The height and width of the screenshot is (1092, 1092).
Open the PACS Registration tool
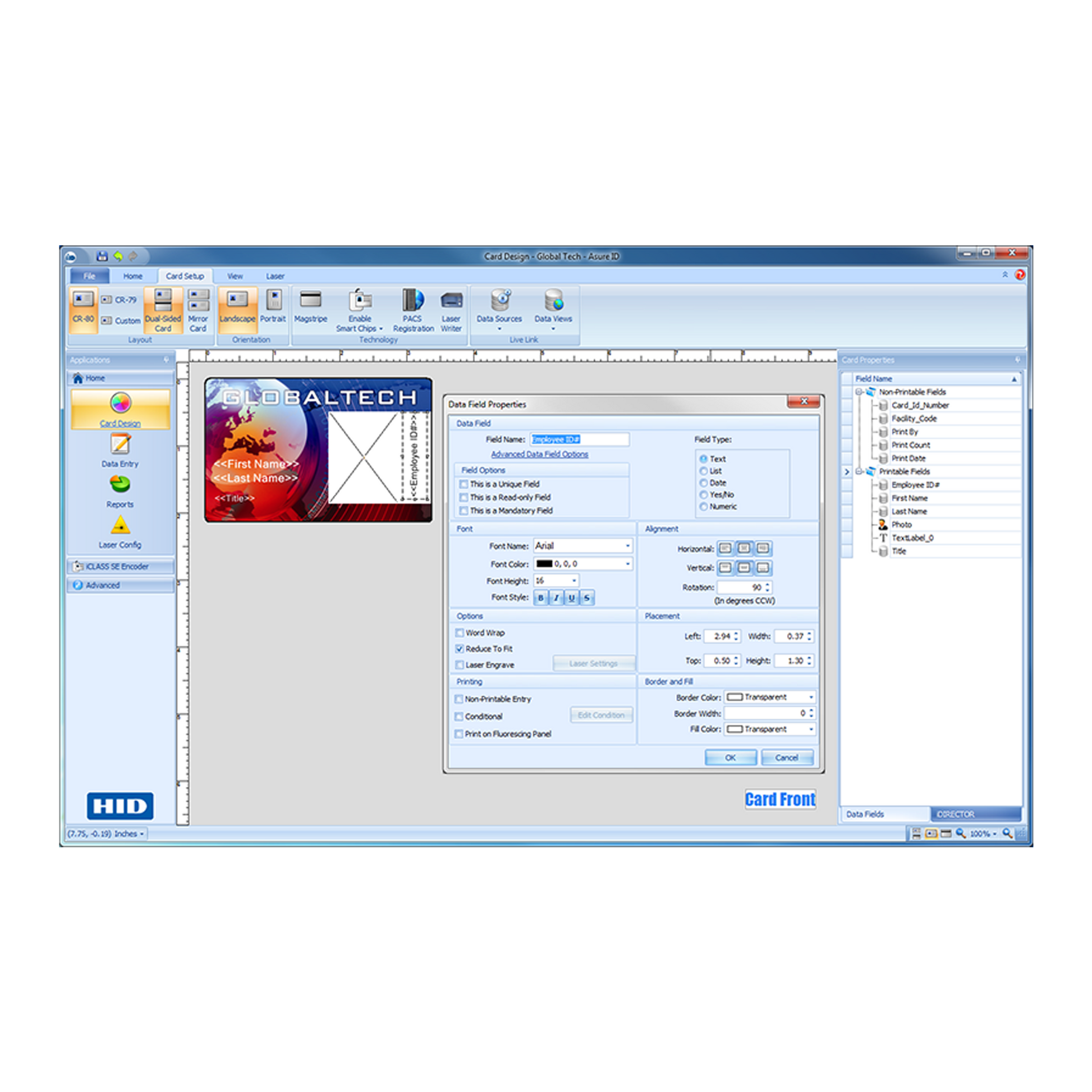tap(413, 300)
